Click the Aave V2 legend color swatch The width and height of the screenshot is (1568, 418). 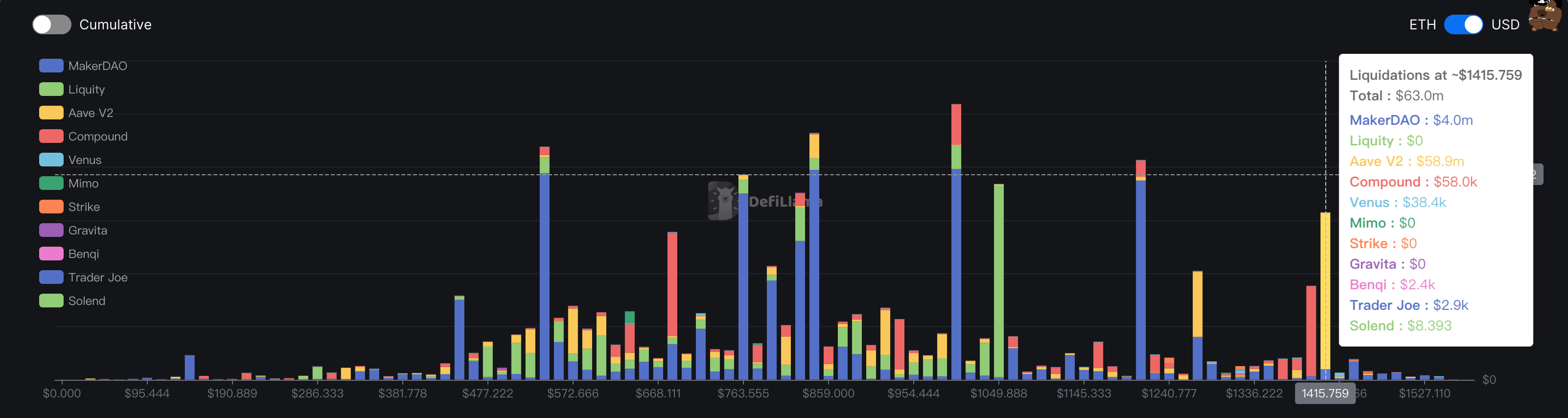(x=51, y=113)
